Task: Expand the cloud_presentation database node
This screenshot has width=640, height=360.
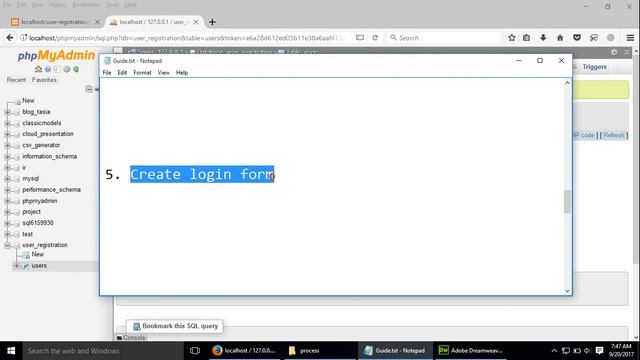Action: 7,134
